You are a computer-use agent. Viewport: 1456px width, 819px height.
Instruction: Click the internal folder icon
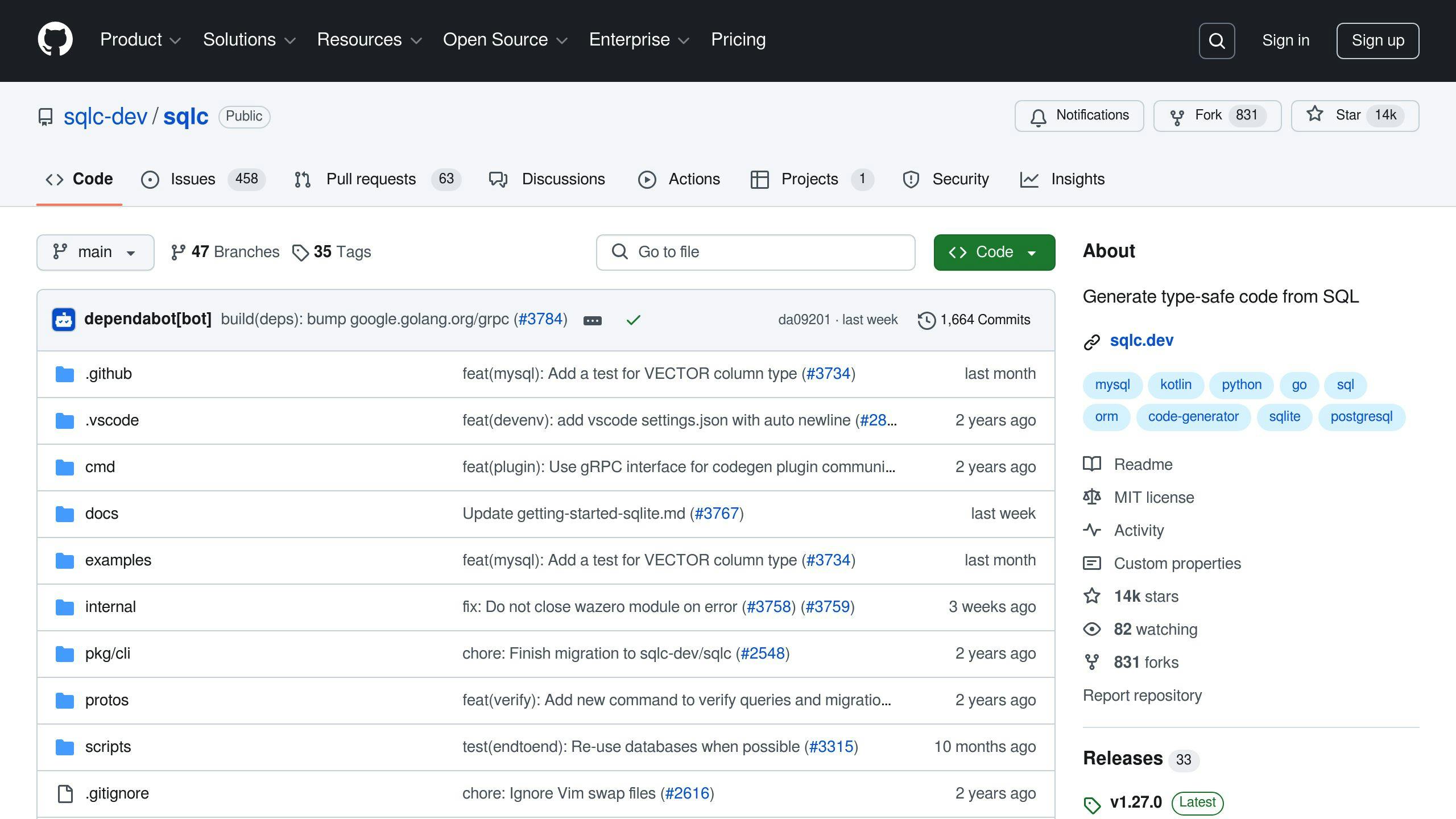pyautogui.click(x=65, y=607)
